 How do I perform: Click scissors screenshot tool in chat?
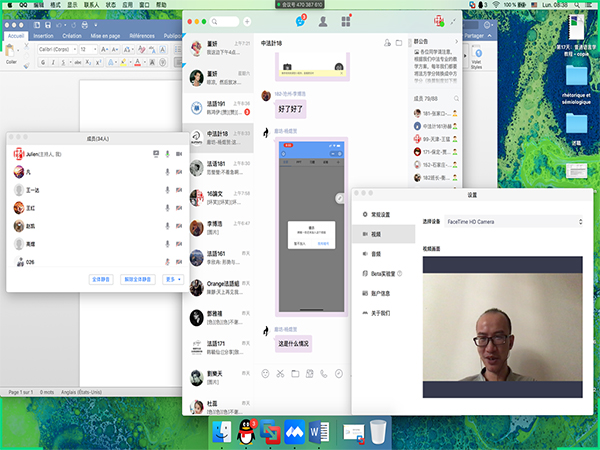pos(280,373)
